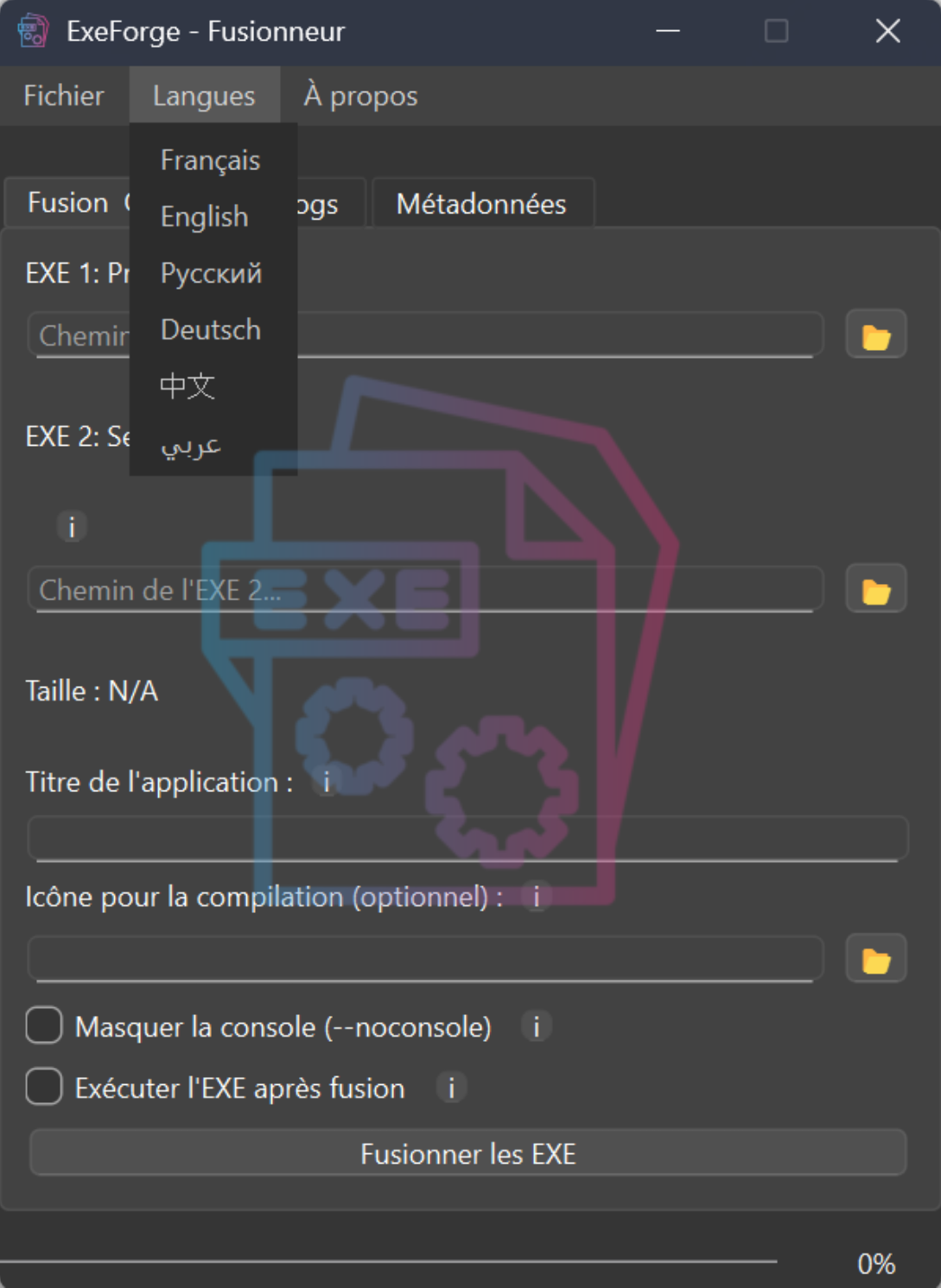Click the ExeForge app icon in the title bar
The height and width of the screenshot is (1288, 941).
click(33, 30)
